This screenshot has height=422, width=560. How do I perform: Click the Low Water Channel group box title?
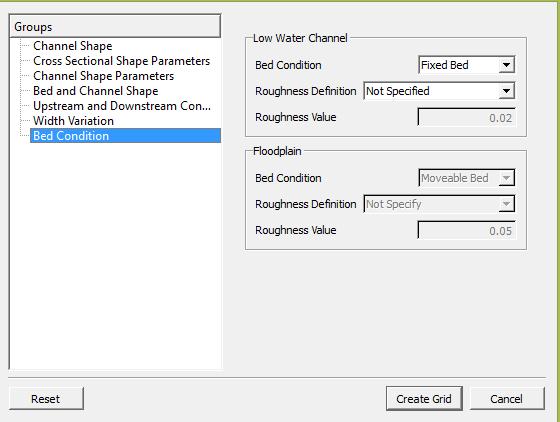point(300,38)
